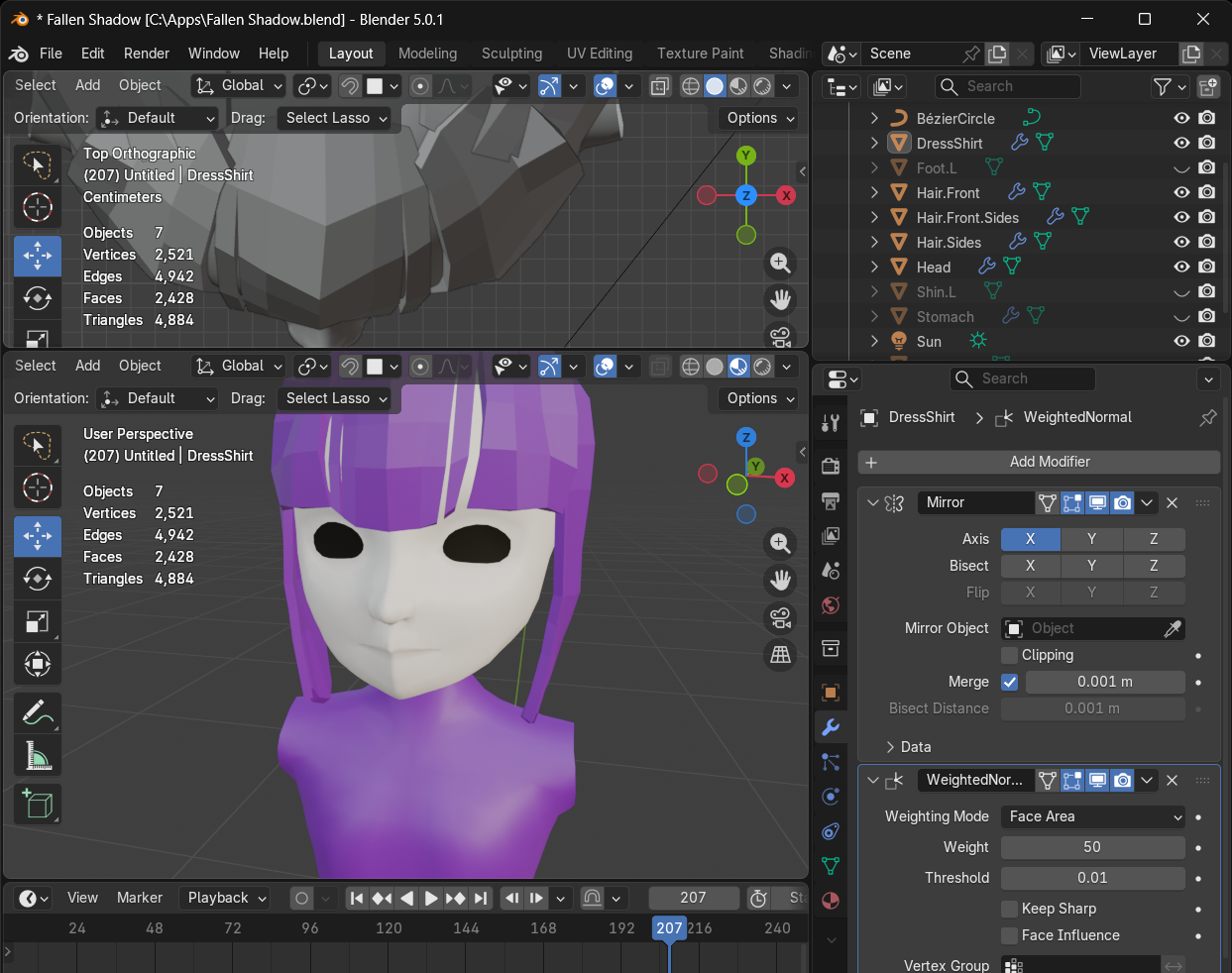Switch to orthographic grid view icon
Viewport: 1232px width, 973px height.
pyautogui.click(x=781, y=654)
